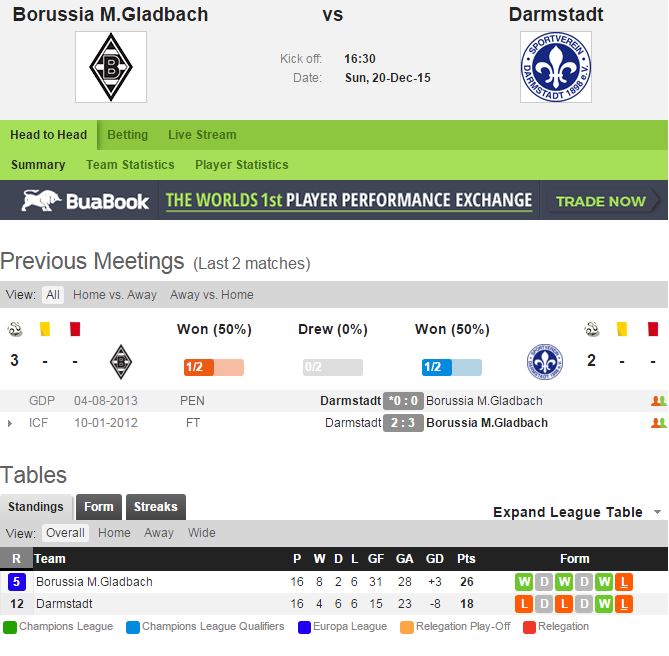
Task: Click lineup icon on the 10-01-2012 match row
Action: [x=657, y=423]
